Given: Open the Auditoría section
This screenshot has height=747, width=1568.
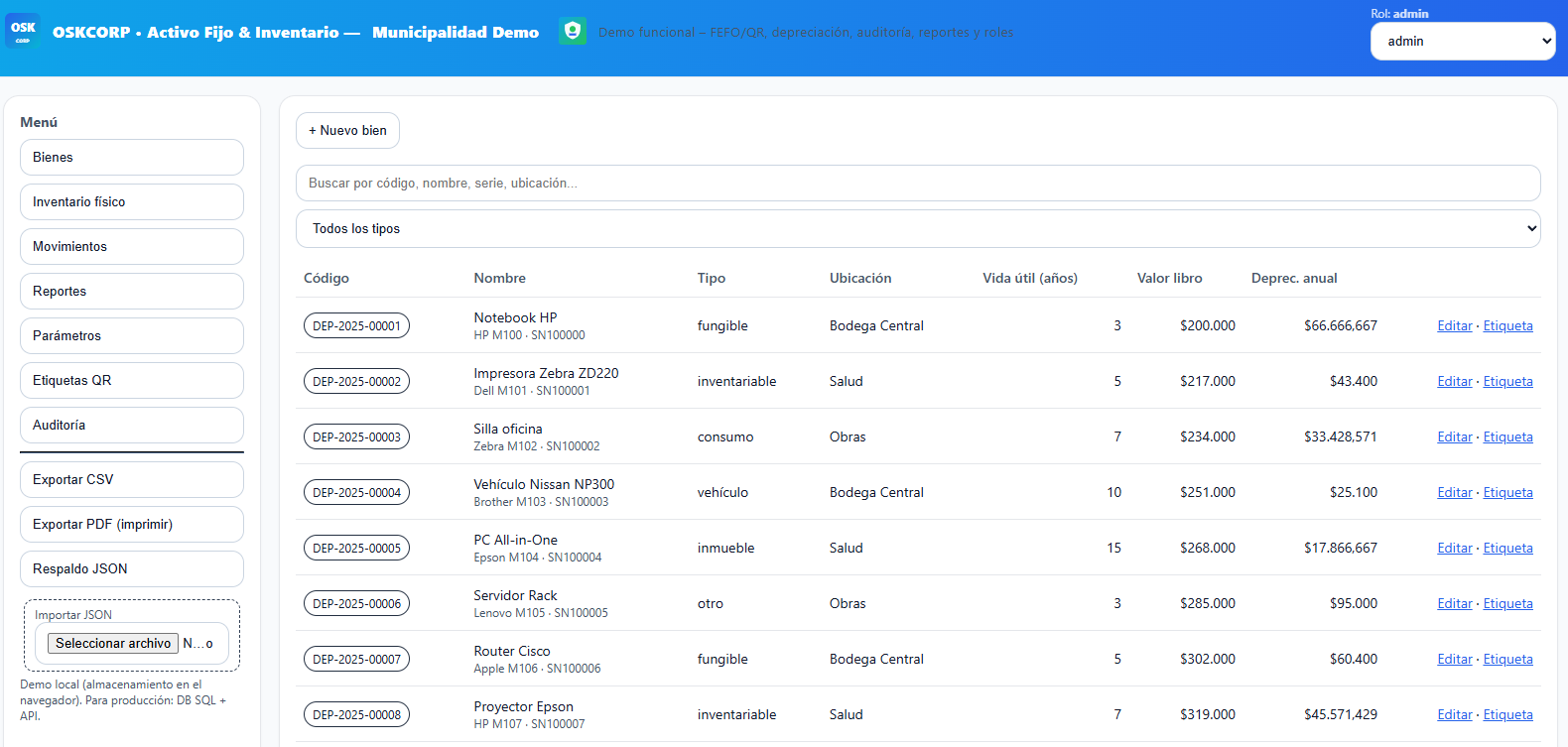Looking at the screenshot, I should click(131, 426).
